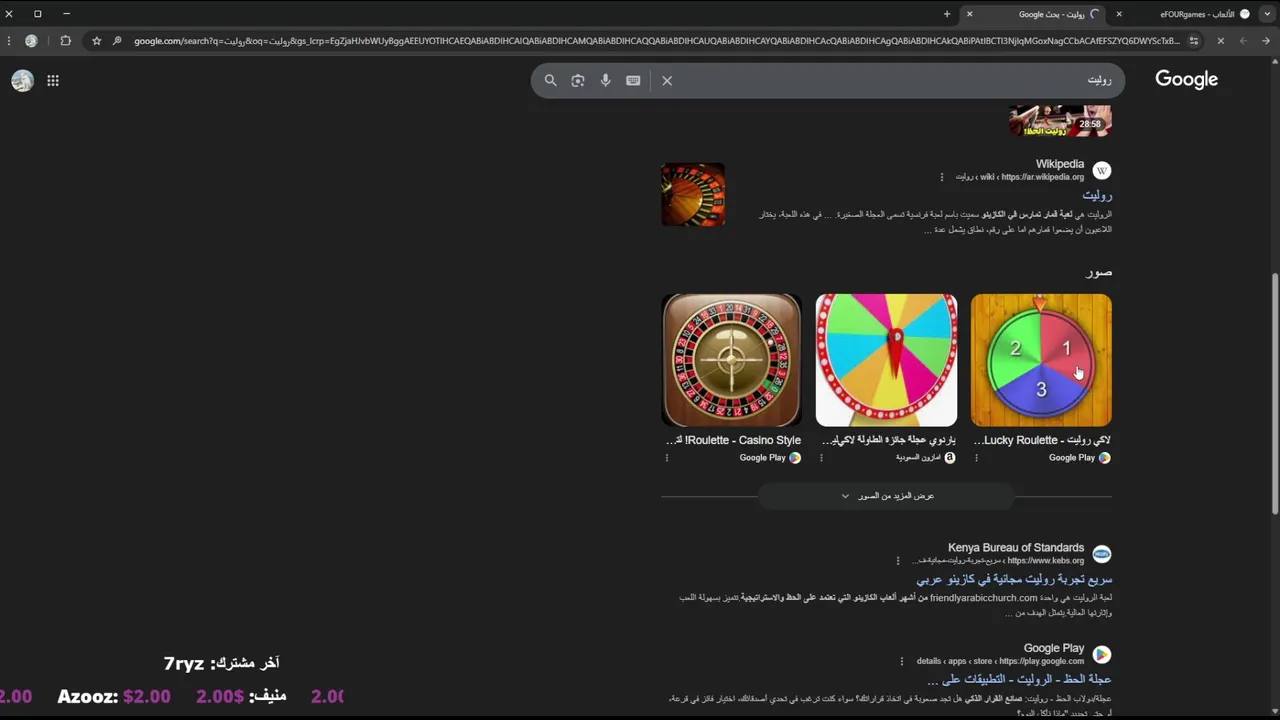The width and height of the screenshot is (1280, 720).
Task: Open more options for kebs.org result
Action: point(897,561)
